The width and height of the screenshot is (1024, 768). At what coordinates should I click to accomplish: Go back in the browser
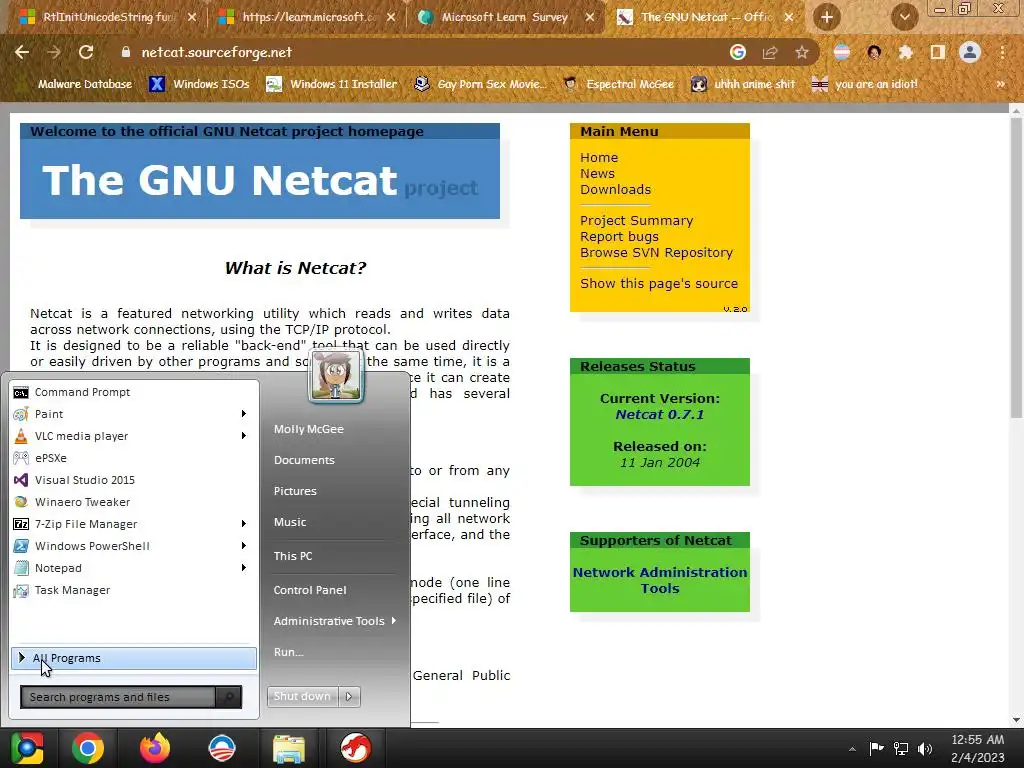pyautogui.click(x=22, y=52)
